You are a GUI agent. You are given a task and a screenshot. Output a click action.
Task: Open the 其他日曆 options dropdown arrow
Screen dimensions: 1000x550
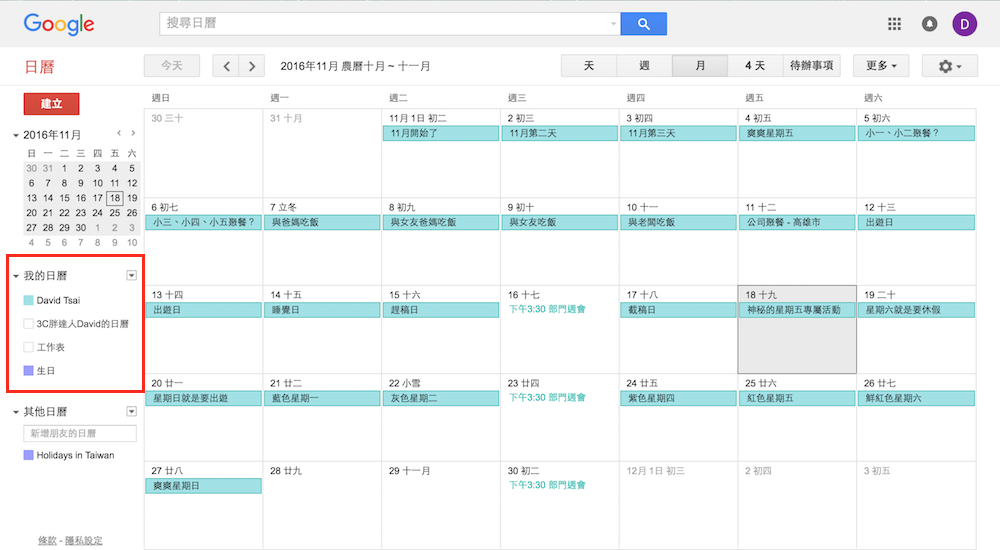click(x=131, y=411)
